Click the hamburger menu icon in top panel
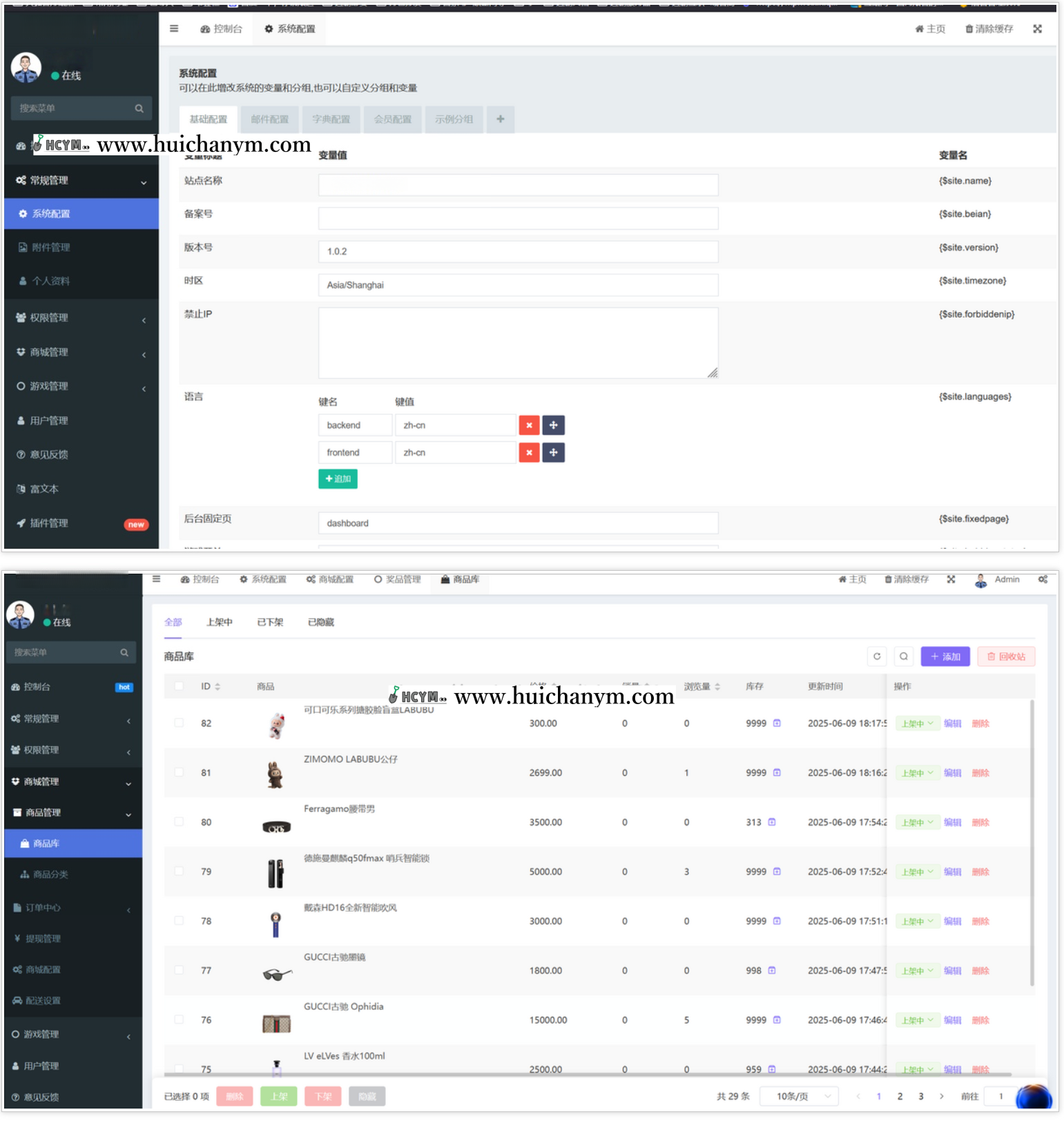The width and height of the screenshot is (1064, 1121). 174,29
